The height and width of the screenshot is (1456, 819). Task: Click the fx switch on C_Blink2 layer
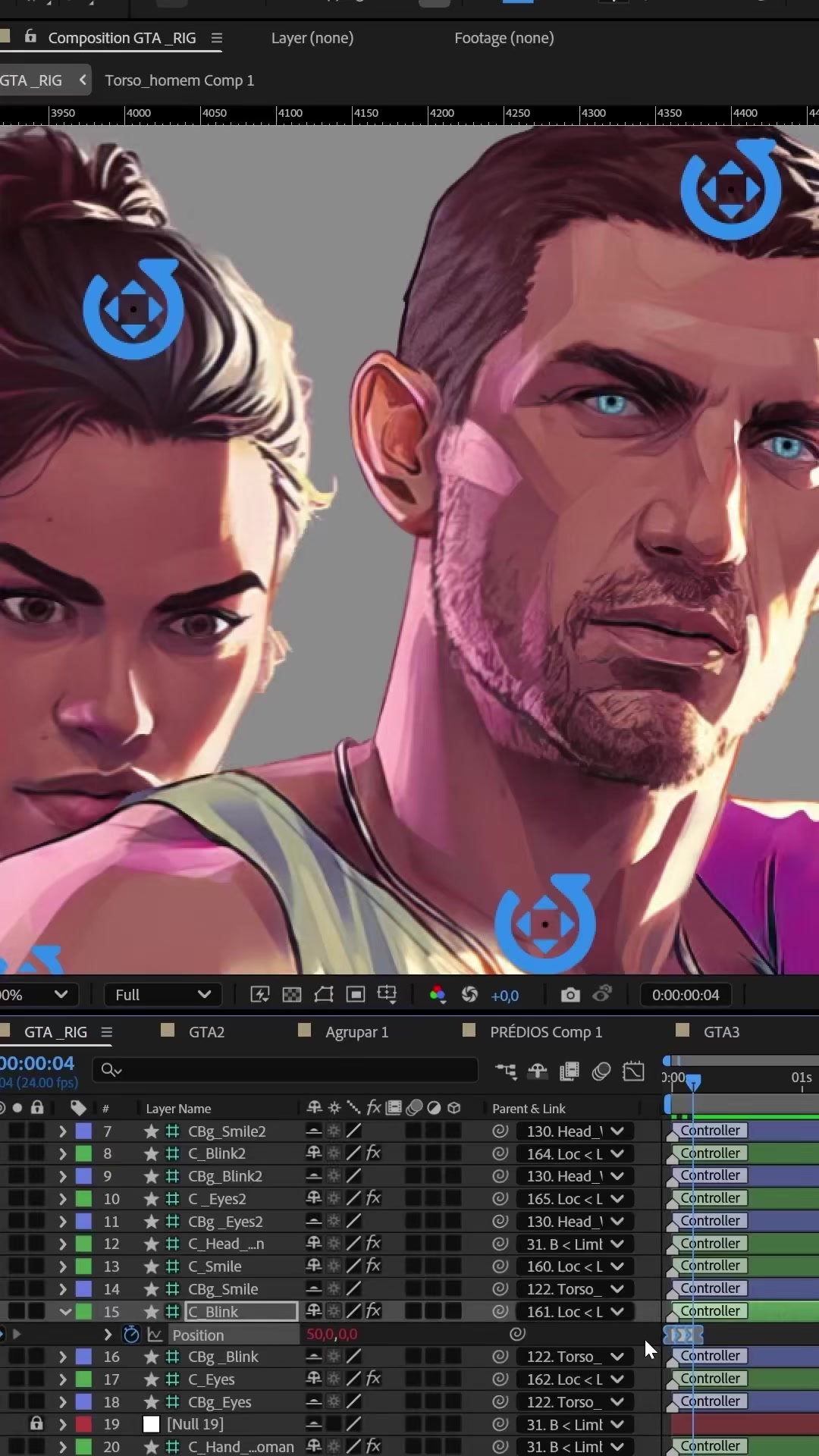click(373, 1153)
